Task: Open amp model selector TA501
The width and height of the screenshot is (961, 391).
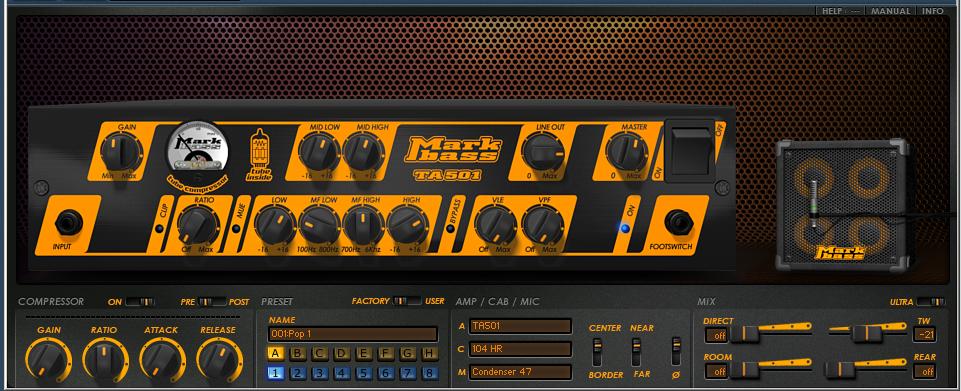Action: click(x=520, y=326)
